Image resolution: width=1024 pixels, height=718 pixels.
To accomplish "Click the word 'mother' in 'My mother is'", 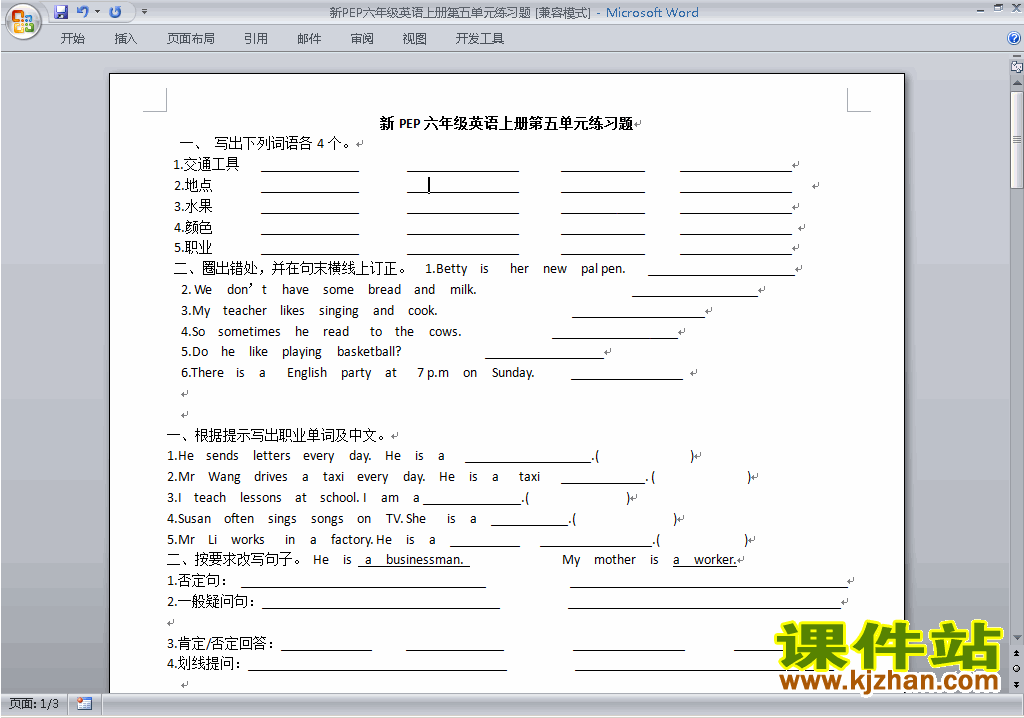I will click(615, 560).
